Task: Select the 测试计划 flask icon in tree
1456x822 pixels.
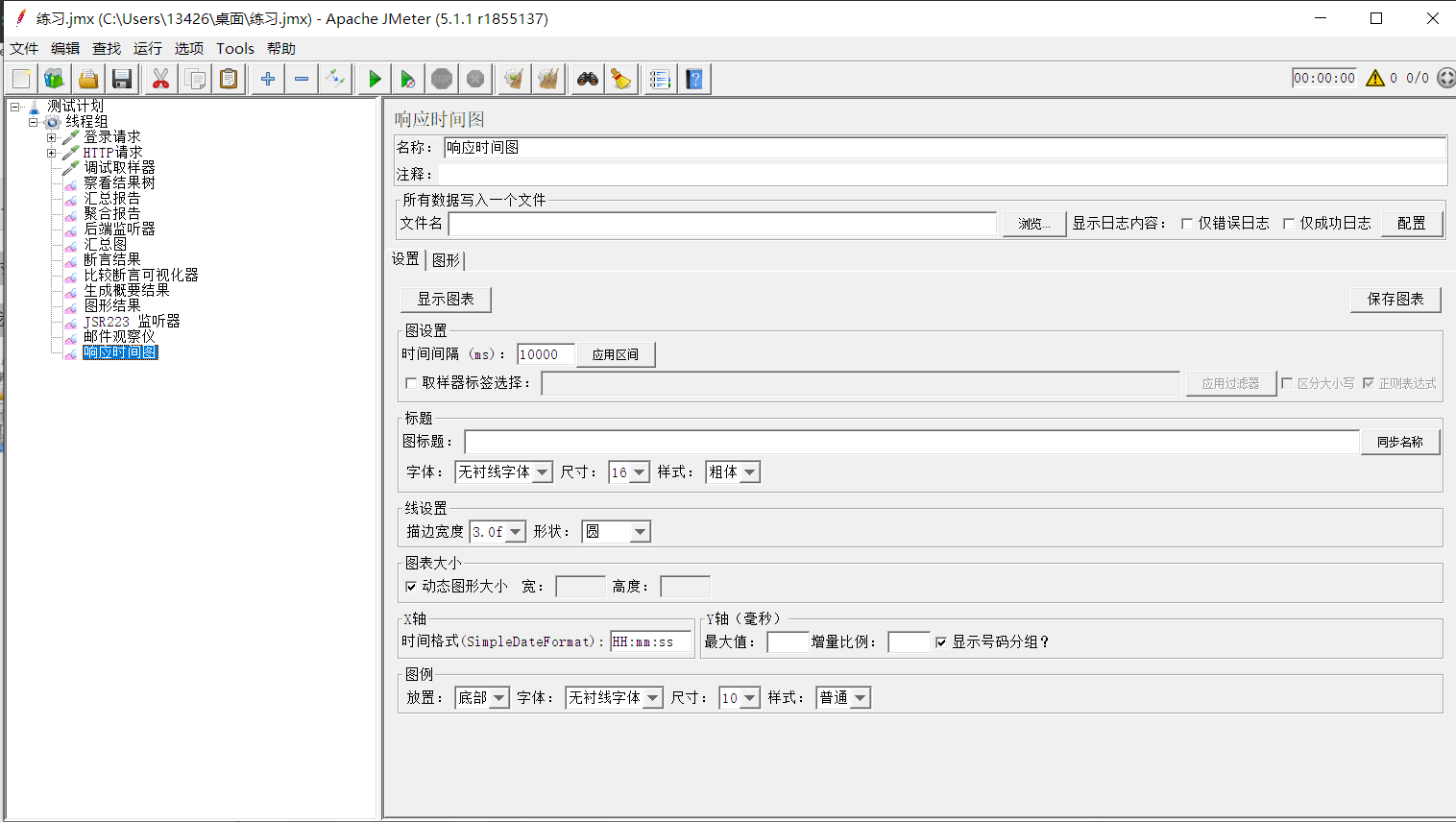Action: point(36,107)
